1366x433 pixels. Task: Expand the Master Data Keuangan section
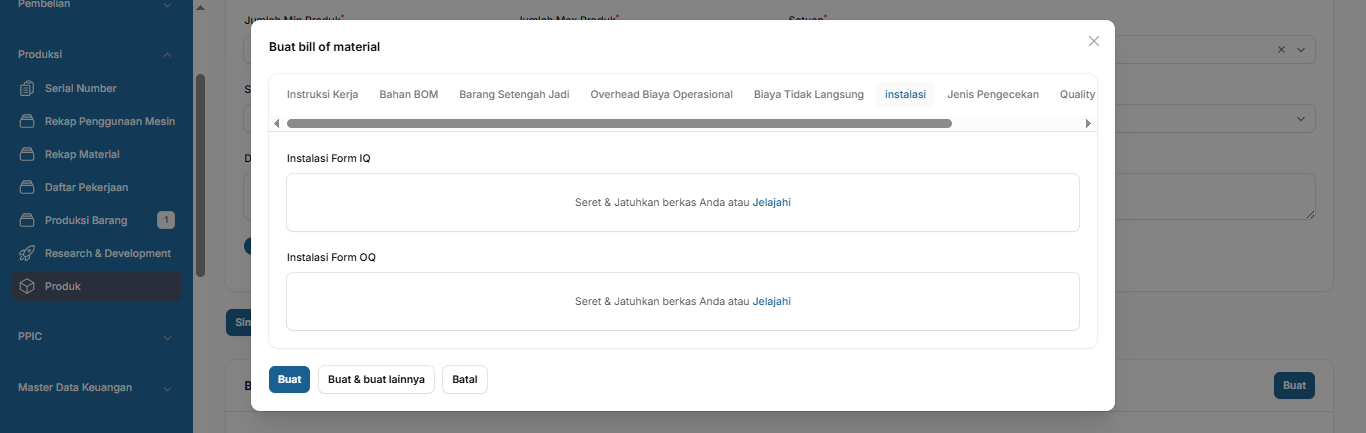coord(167,388)
